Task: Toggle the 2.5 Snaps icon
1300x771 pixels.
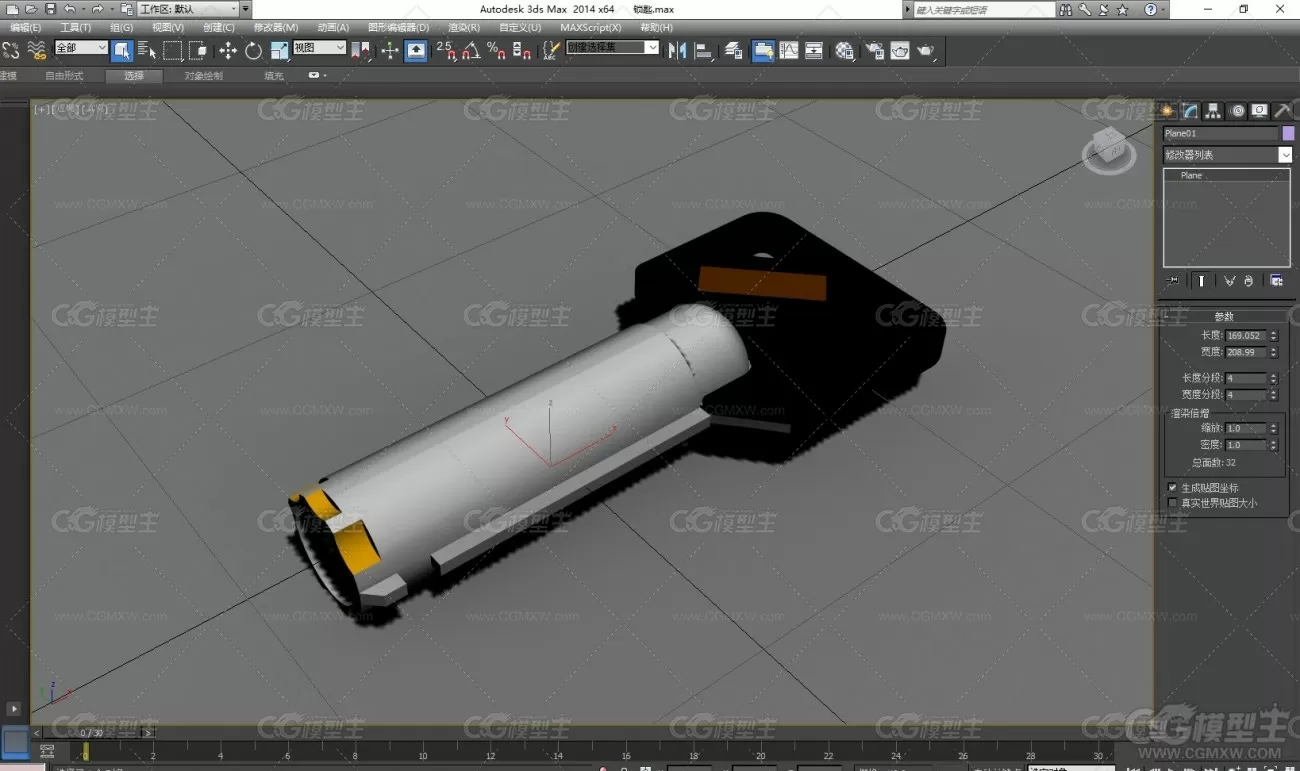Action: pos(446,50)
